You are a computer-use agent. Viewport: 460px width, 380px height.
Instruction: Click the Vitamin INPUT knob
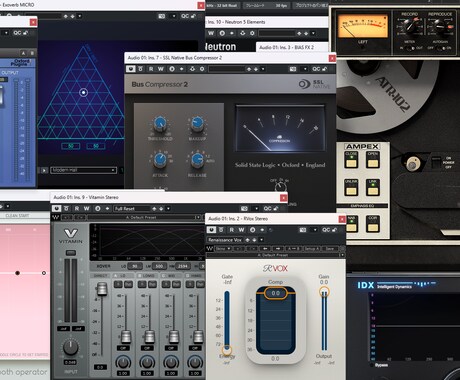(x=71, y=347)
